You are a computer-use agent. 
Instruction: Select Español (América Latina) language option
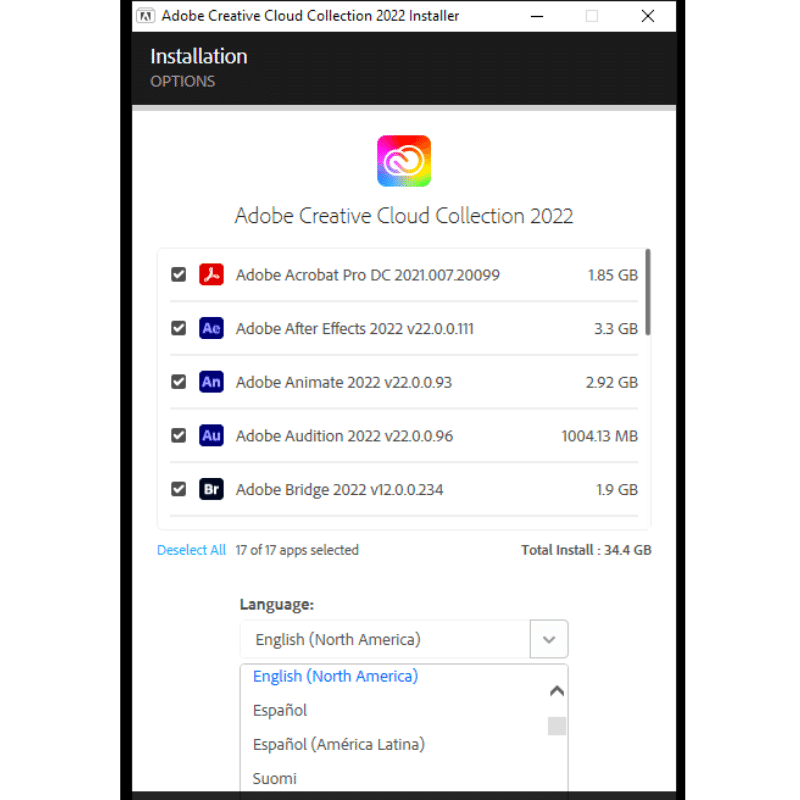[339, 744]
